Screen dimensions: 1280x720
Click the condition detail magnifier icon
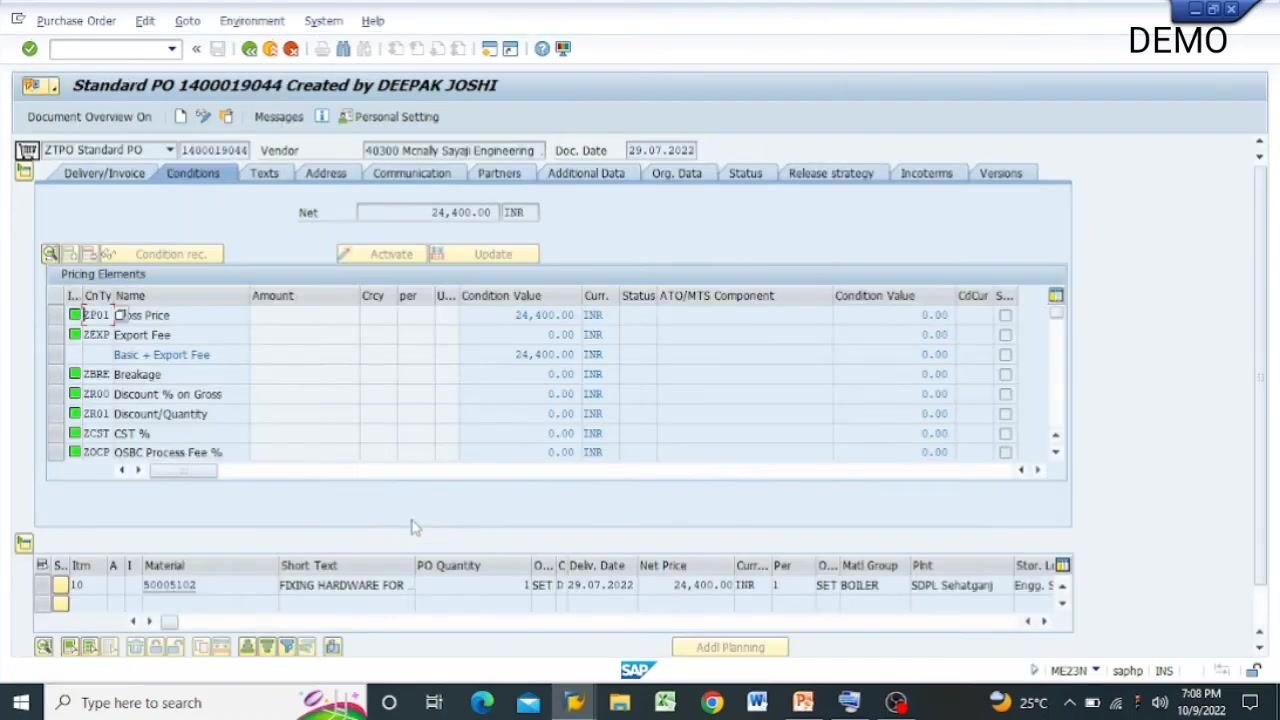coord(50,254)
